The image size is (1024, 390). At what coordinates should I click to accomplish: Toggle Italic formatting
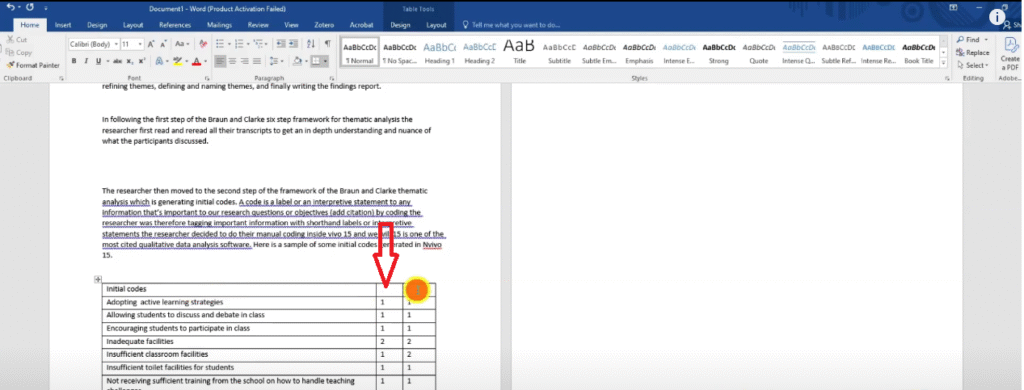[x=86, y=61]
